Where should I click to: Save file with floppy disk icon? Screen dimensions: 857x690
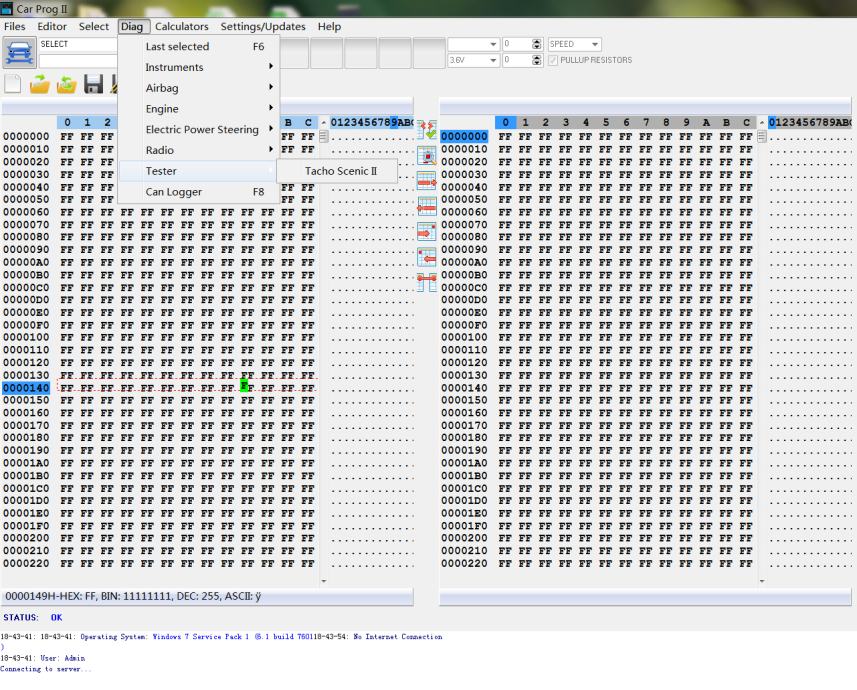point(94,87)
